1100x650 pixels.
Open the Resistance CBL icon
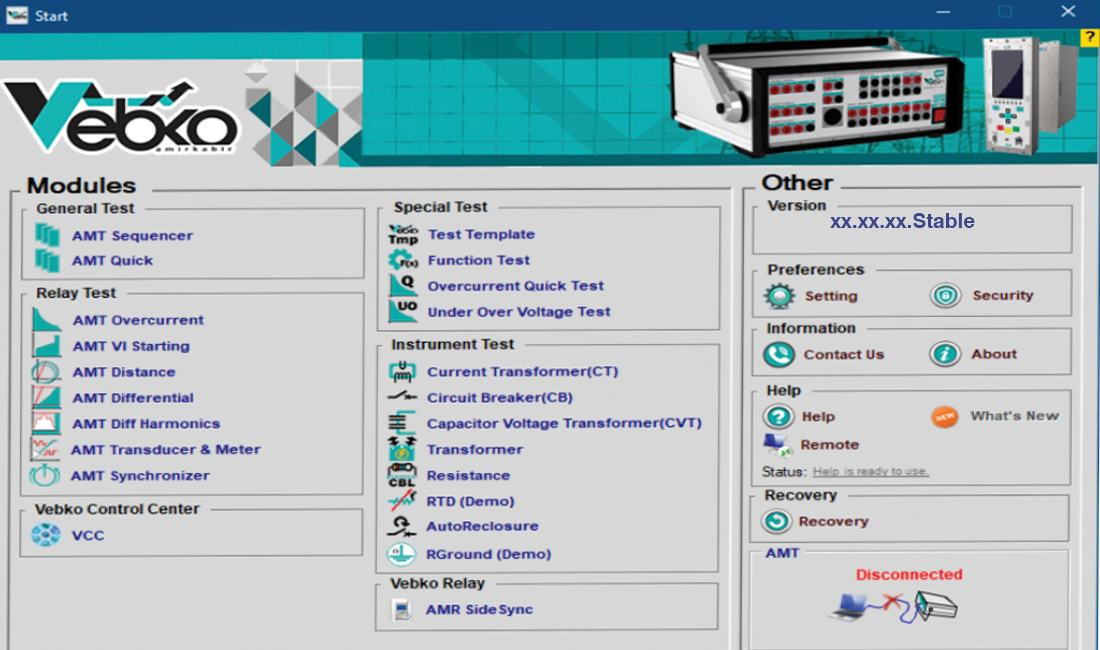tap(402, 475)
